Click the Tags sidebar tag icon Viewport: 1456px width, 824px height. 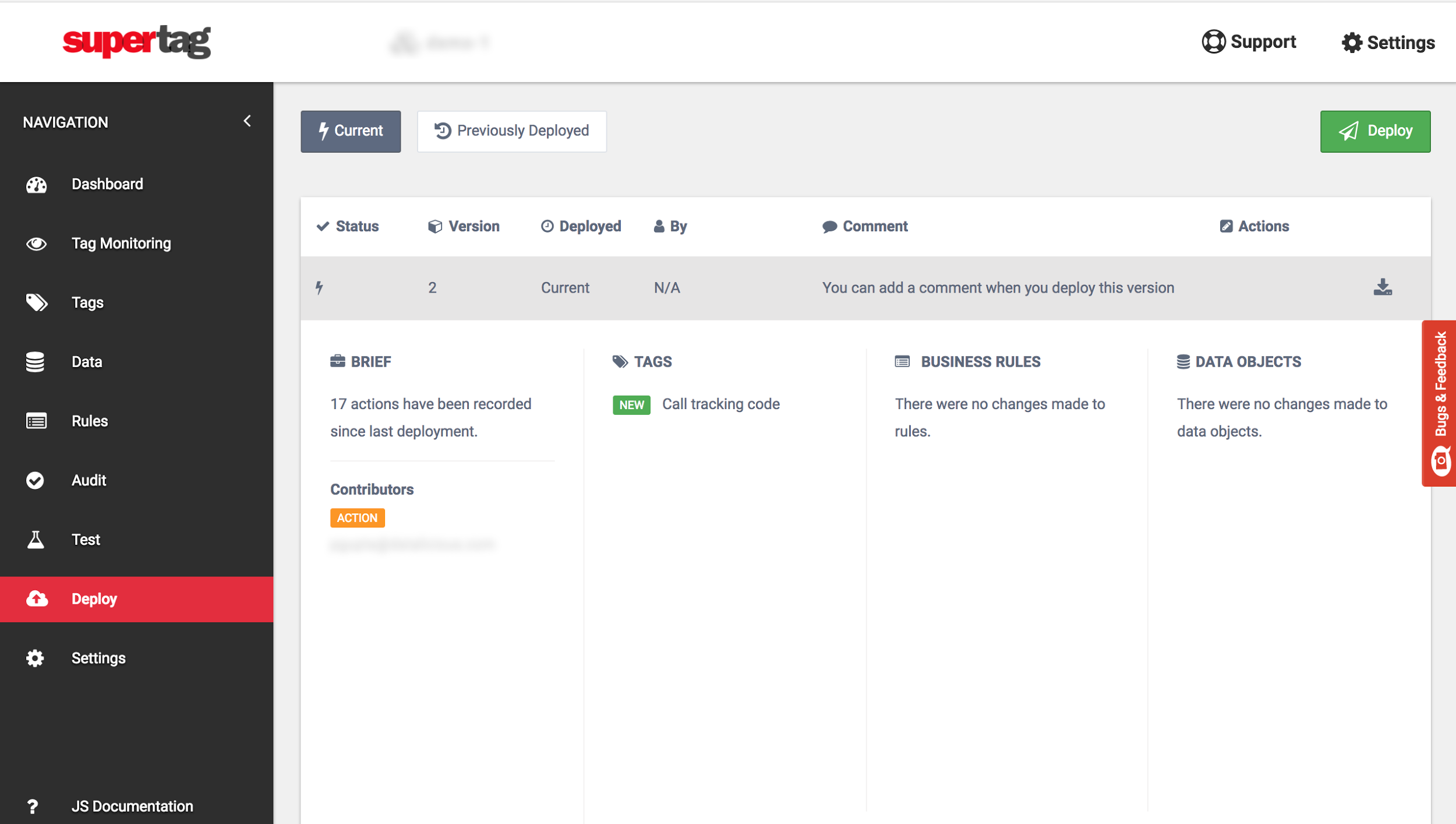[x=36, y=302]
